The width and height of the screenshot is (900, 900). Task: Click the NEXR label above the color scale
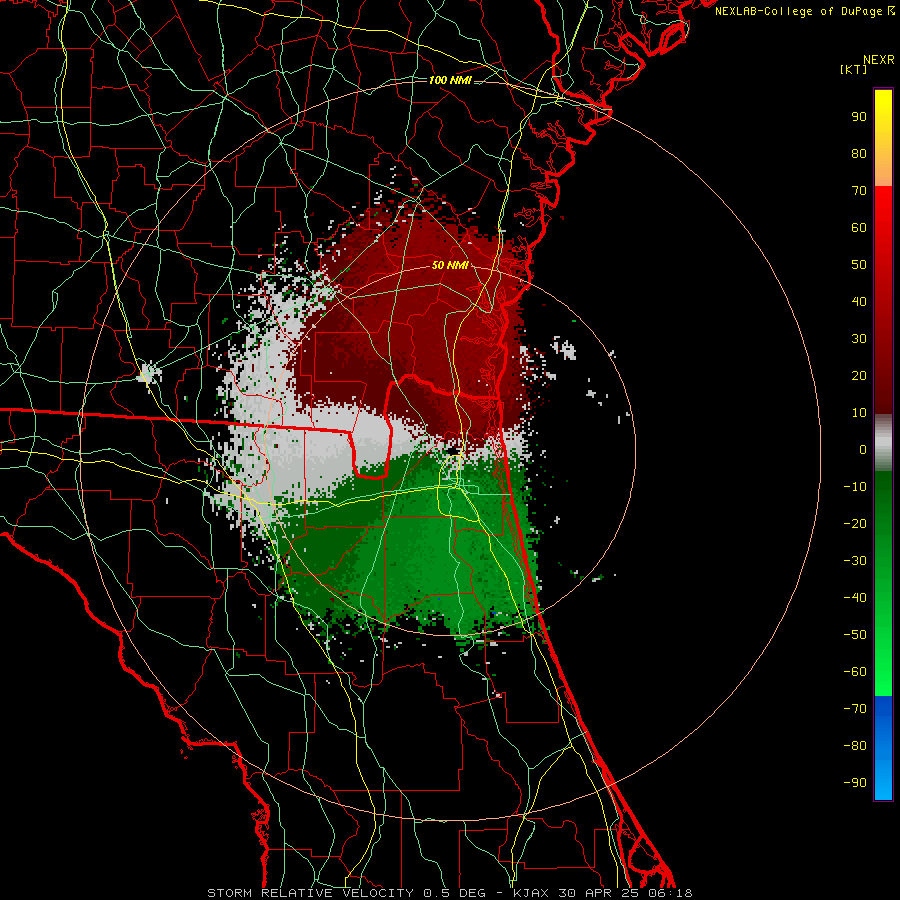(879, 60)
